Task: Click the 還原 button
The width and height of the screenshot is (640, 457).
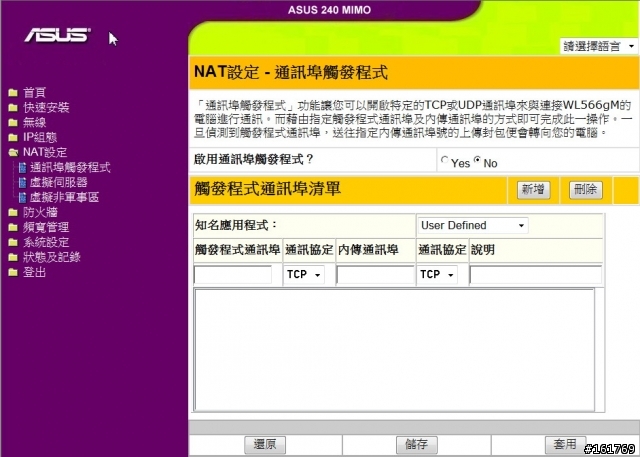Action: point(265,445)
